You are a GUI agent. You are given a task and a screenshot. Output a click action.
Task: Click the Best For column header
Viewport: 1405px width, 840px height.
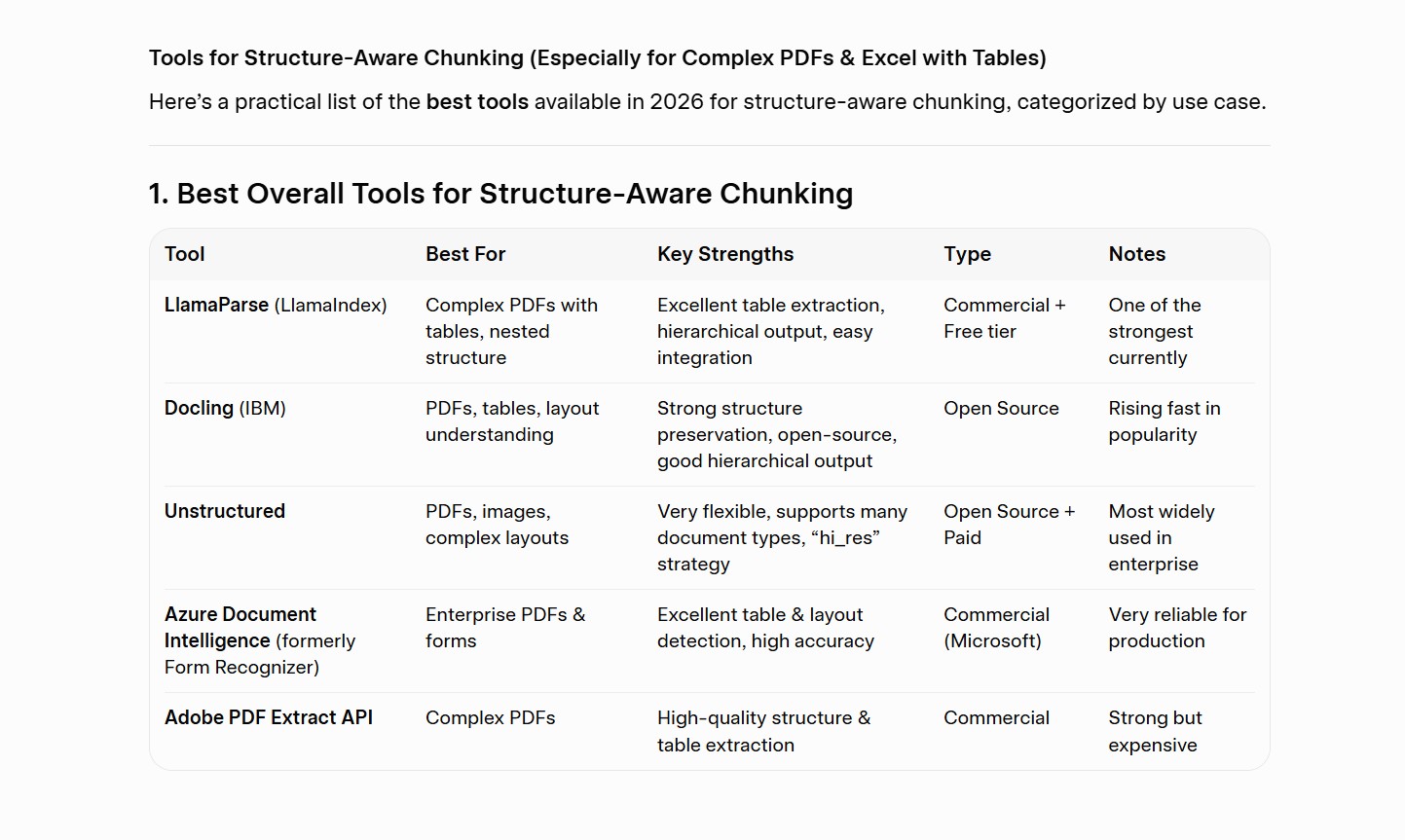click(x=465, y=254)
